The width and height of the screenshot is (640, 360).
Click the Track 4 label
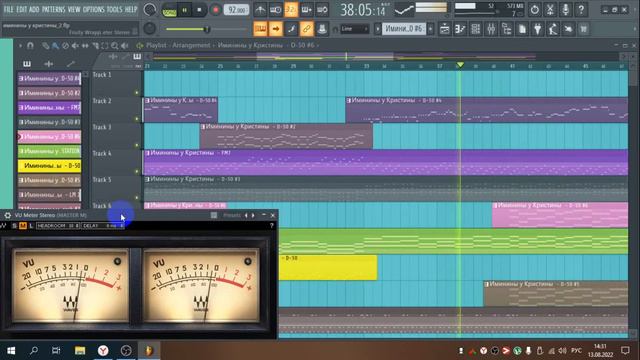[x=102, y=153]
